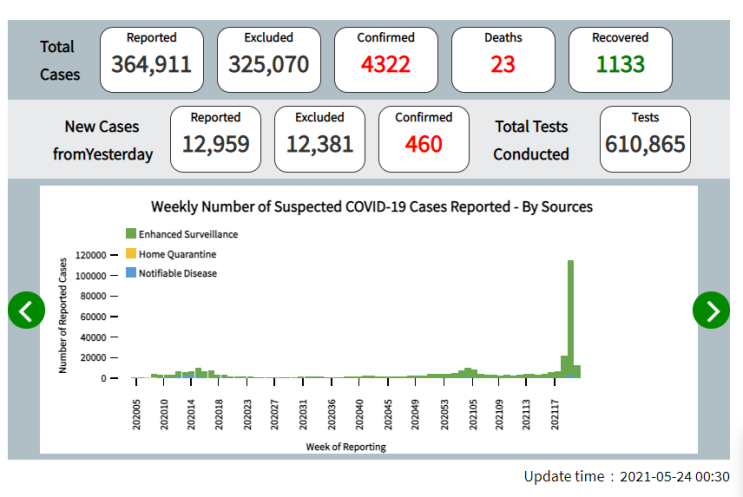Click the chart title Weekly Number of Suspected COVID-19 Cases
Image resolution: width=743 pixels, height=497 pixels.
click(372, 207)
